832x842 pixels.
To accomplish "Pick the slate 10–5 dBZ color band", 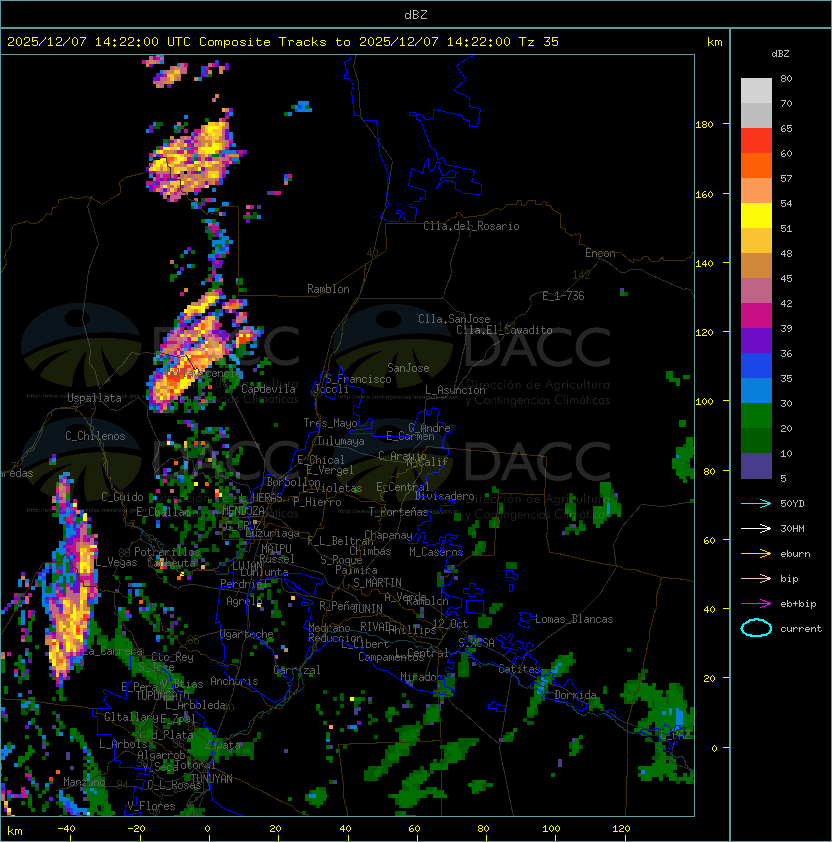I will pos(756,466).
